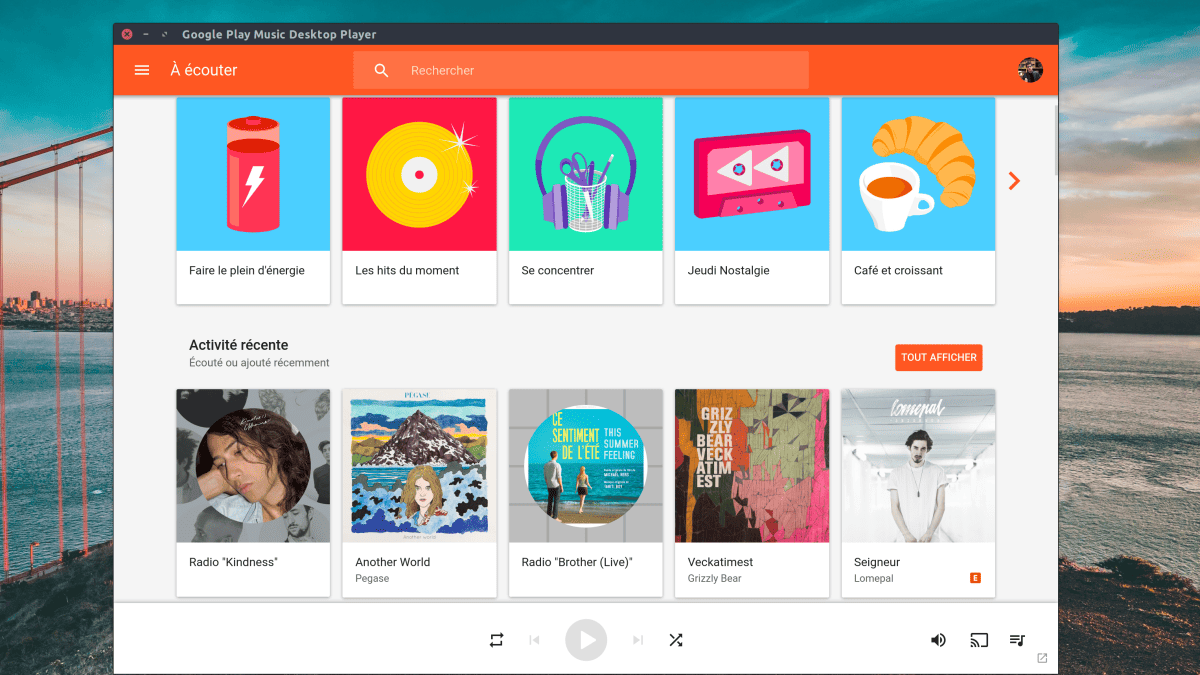
Task: Click the volume speaker icon
Action: [x=938, y=640]
